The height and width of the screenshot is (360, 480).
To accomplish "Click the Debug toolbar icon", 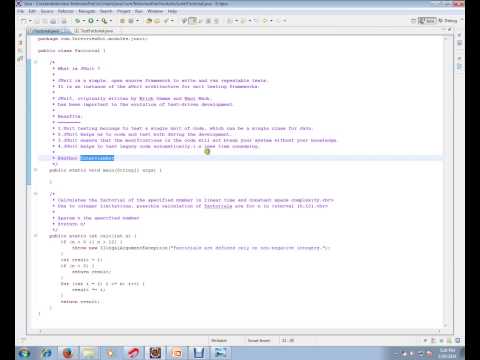I will 77,21.
